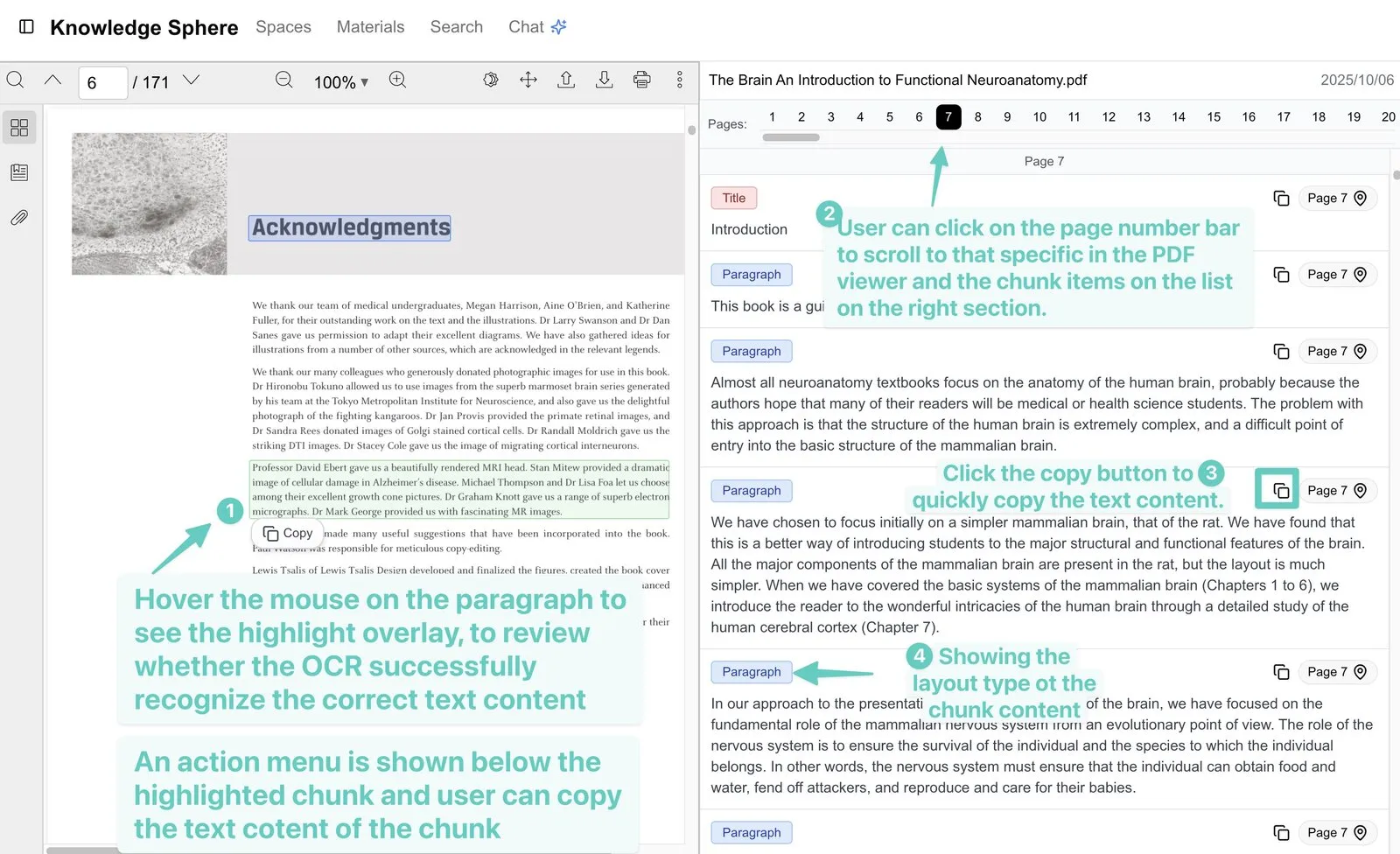The width and height of the screenshot is (1400, 854).
Task: Copy the Title chunk Introduction text
Action: (x=1281, y=199)
